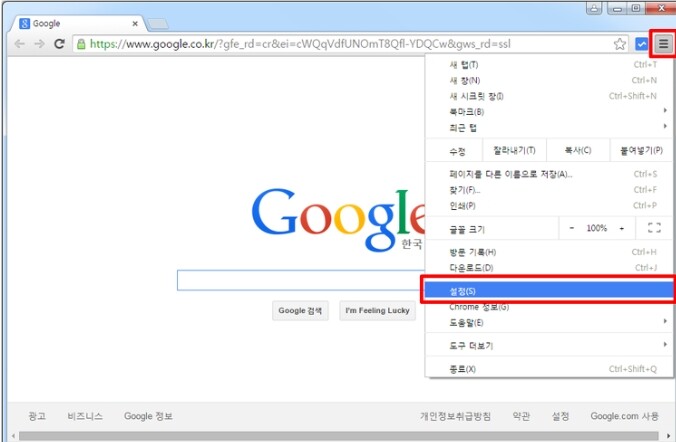676x442 pixels.
Task: Expand the 북마크(B) submenu
Action: pos(548,112)
